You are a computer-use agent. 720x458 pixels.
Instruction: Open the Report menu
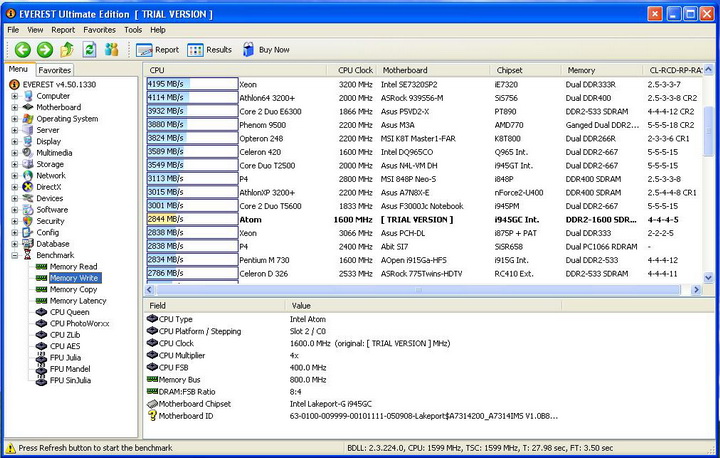(63, 30)
